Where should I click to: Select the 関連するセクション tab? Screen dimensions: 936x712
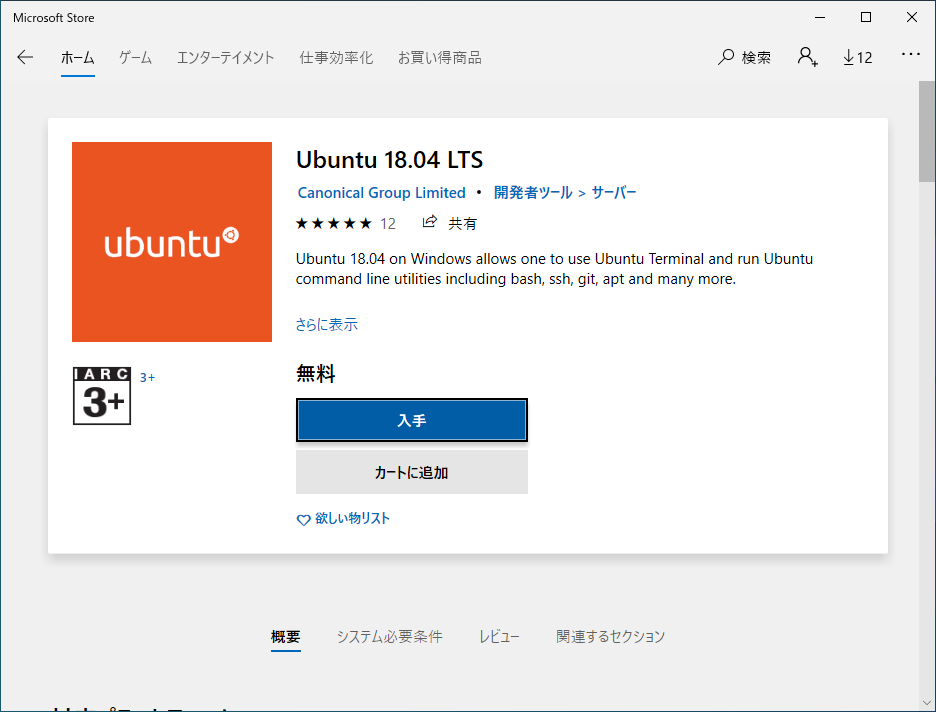tap(610, 637)
